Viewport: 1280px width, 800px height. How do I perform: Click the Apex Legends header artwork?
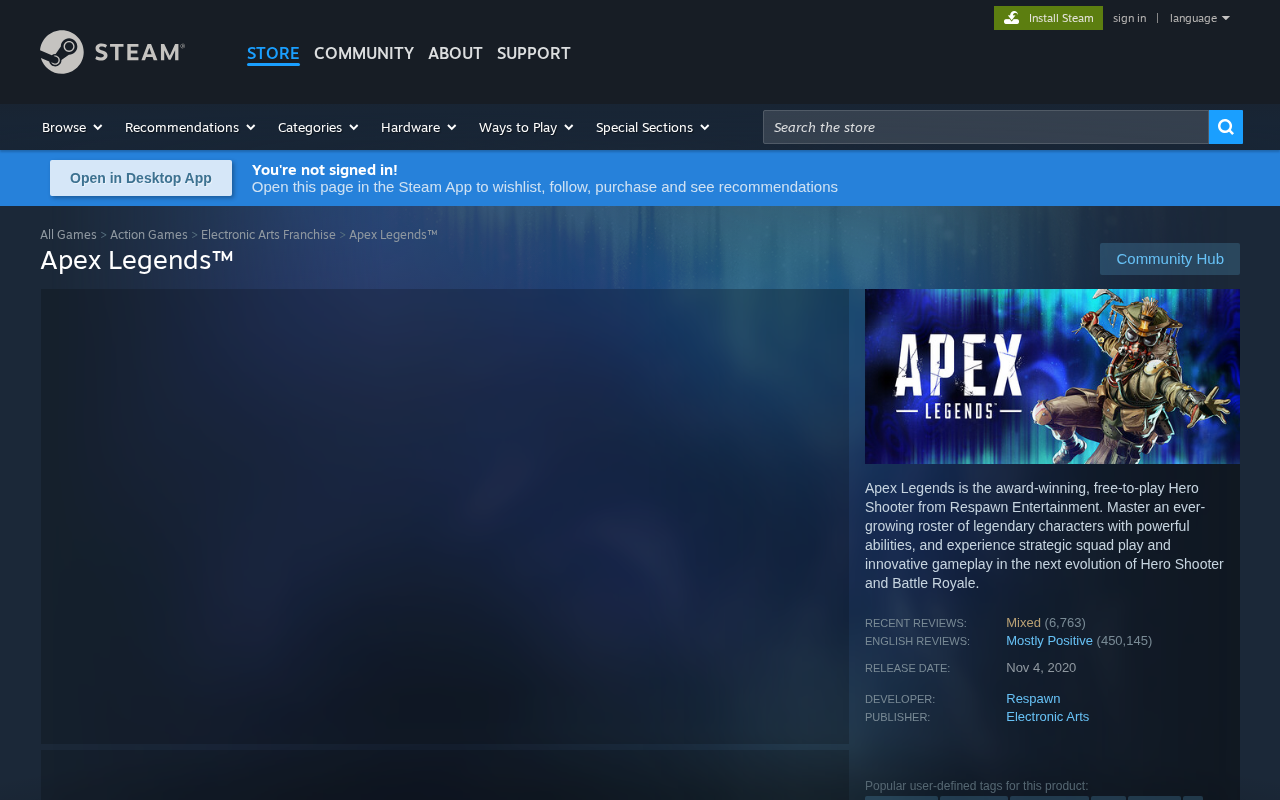pos(1052,376)
